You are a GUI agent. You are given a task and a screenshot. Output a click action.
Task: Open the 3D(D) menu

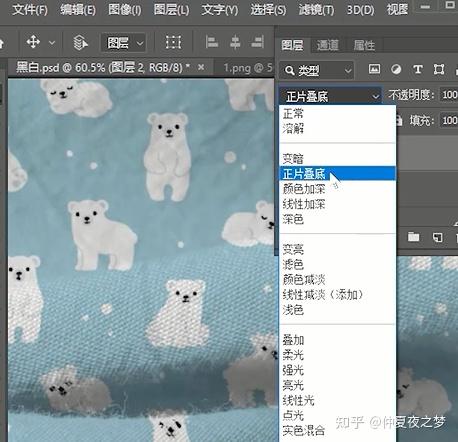pos(360,10)
